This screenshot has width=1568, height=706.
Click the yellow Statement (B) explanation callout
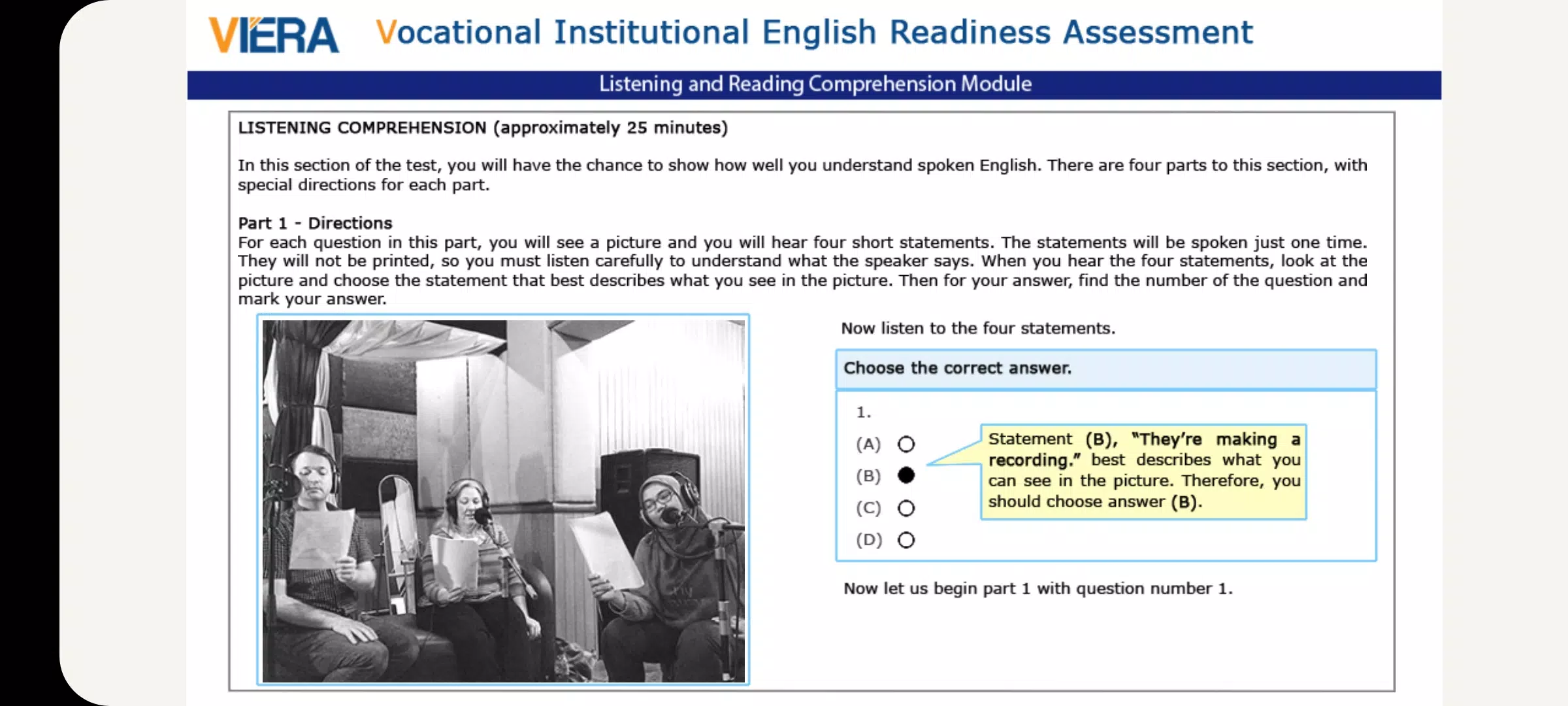1143,471
